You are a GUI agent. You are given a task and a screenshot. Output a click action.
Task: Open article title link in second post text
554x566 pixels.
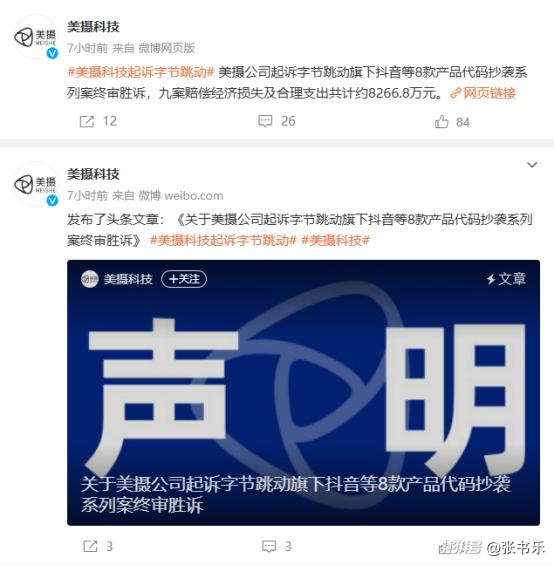tap(300, 230)
